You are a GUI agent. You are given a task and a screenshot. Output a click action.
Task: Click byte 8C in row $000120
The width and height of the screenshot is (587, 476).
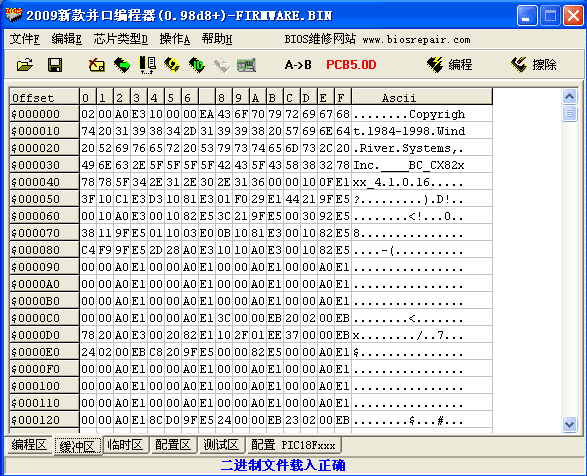(x=156, y=420)
